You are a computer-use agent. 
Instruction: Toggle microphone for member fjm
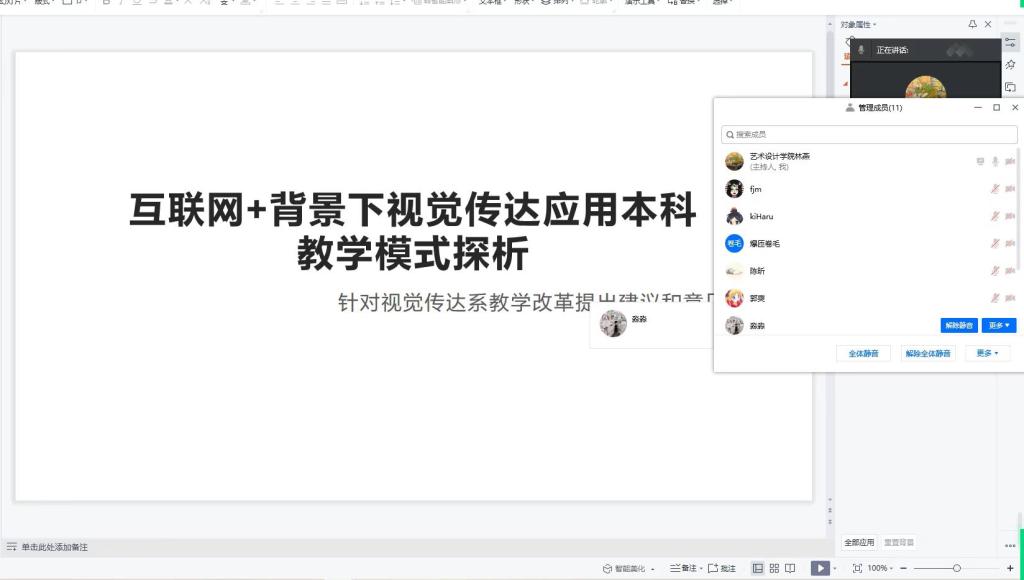tap(995, 189)
